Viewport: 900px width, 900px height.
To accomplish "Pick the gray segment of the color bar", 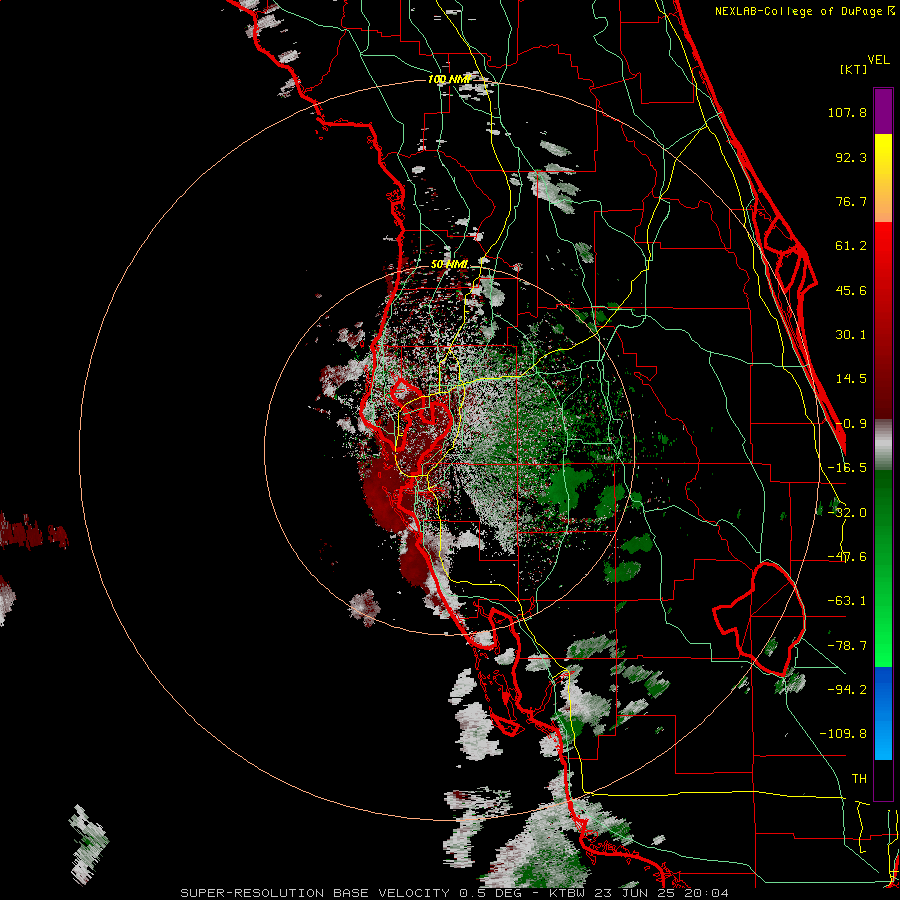I will coord(883,445).
